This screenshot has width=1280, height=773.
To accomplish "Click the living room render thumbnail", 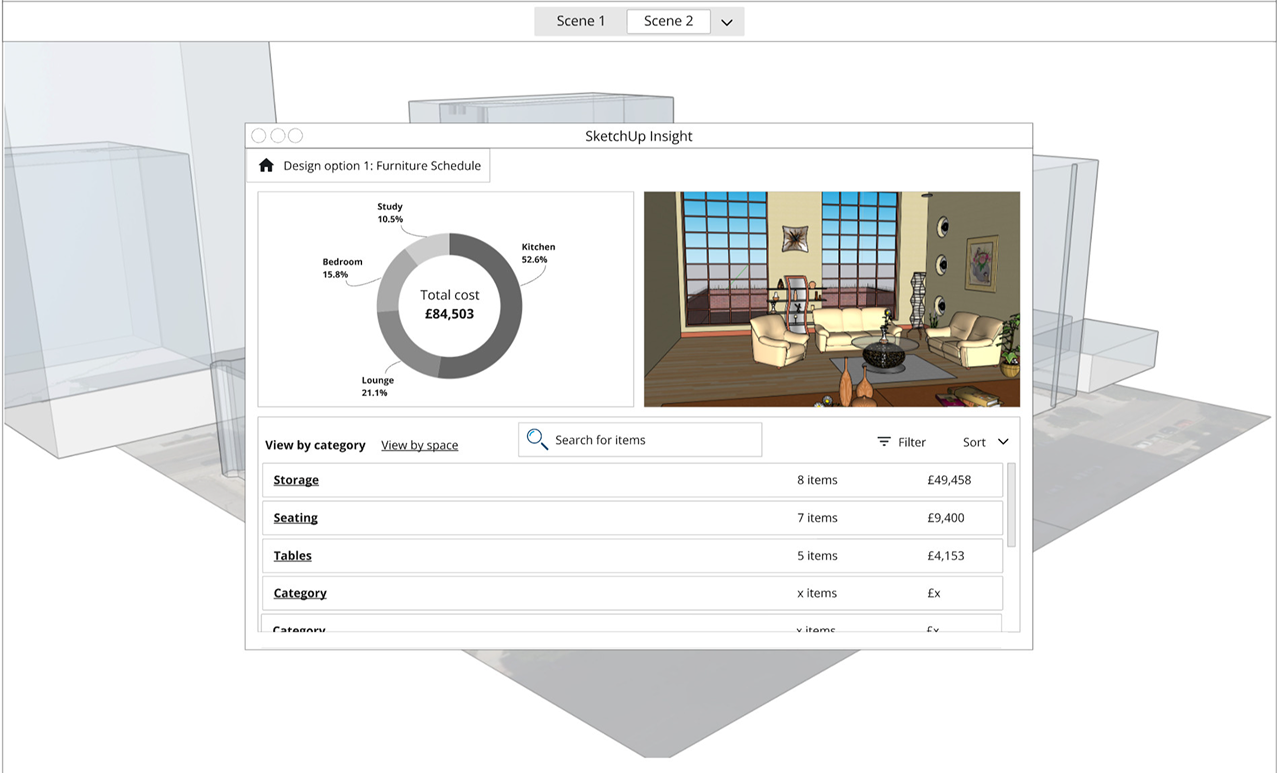I will point(832,299).
